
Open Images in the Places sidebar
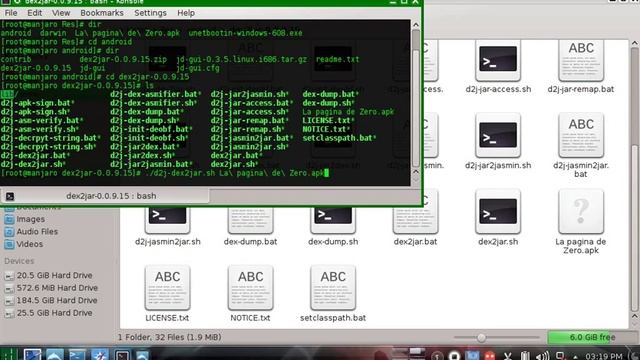(31, 219)
